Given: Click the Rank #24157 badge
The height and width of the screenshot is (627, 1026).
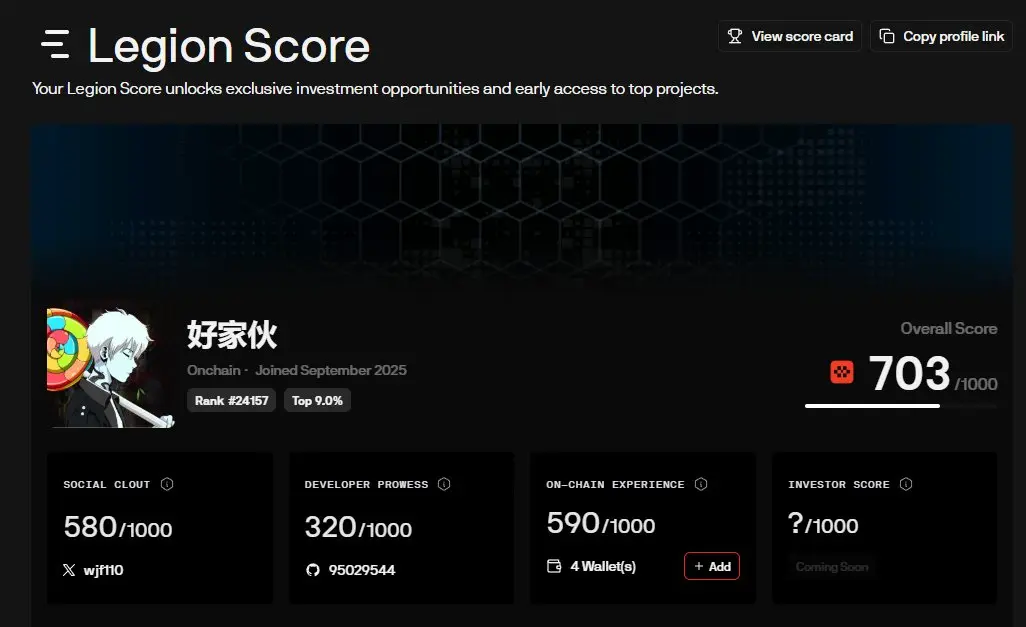Looking at the screenshot, I should (232, 401).
